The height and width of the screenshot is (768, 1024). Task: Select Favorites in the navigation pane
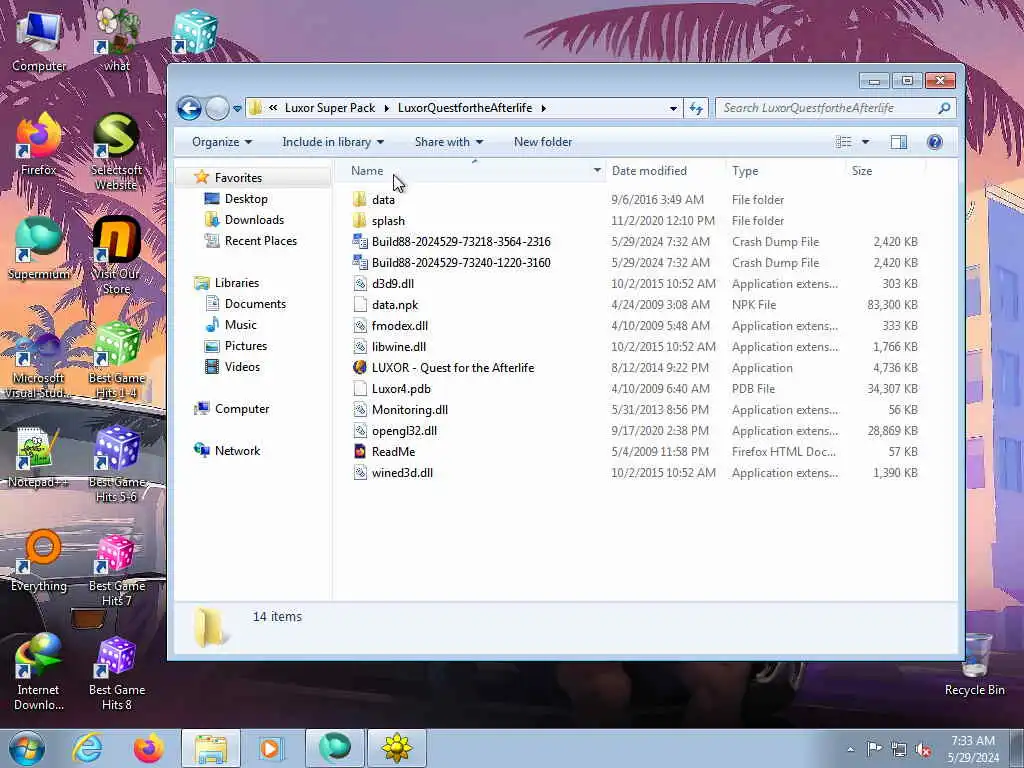tap(238, 178)
